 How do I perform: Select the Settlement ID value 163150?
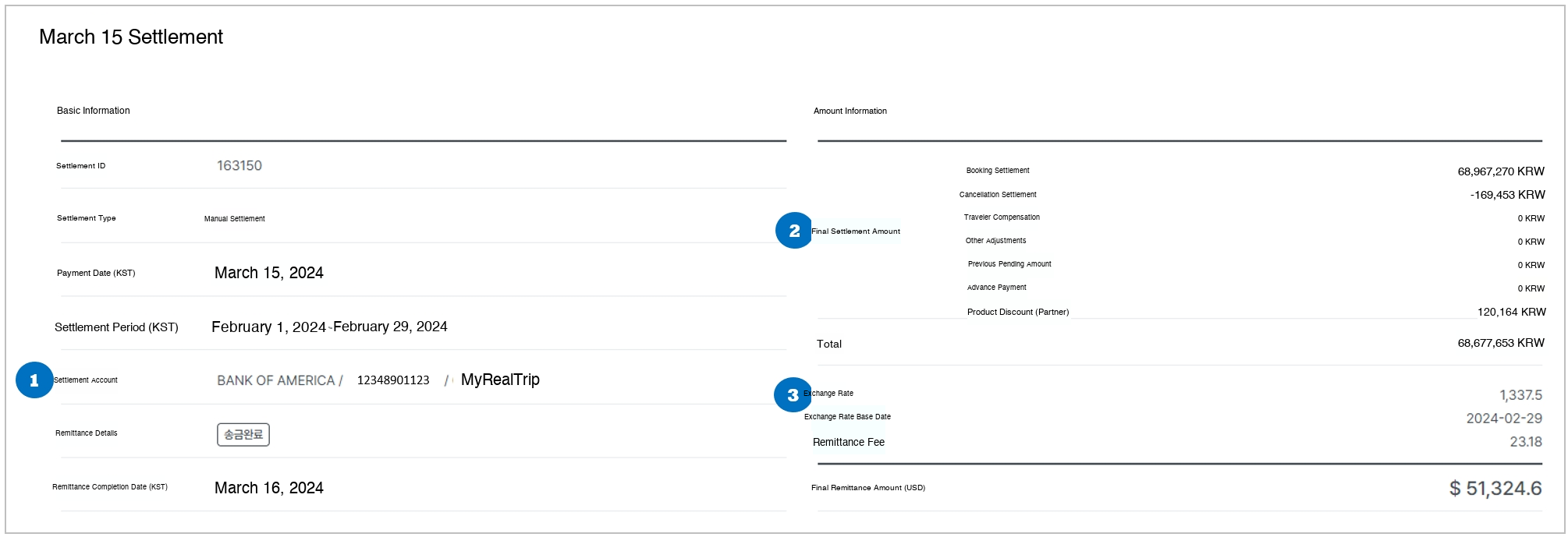(239, 166)
